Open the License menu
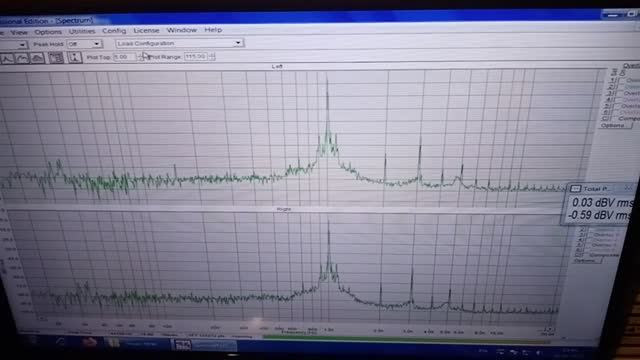 point(146,30)
